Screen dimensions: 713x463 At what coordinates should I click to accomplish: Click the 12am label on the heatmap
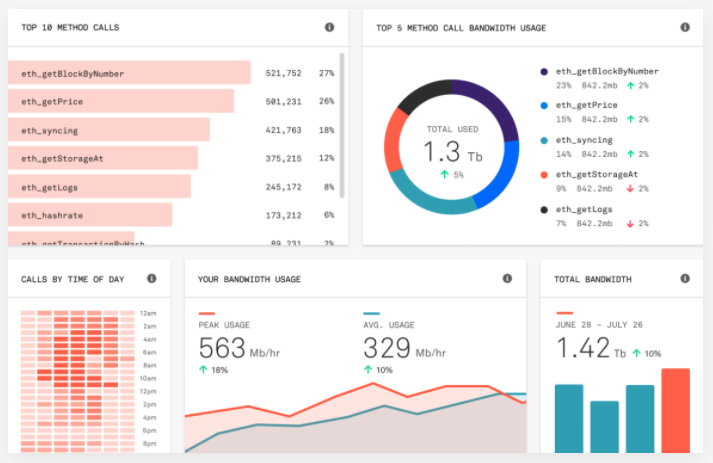pyautogui.click(x=148, y=313)
